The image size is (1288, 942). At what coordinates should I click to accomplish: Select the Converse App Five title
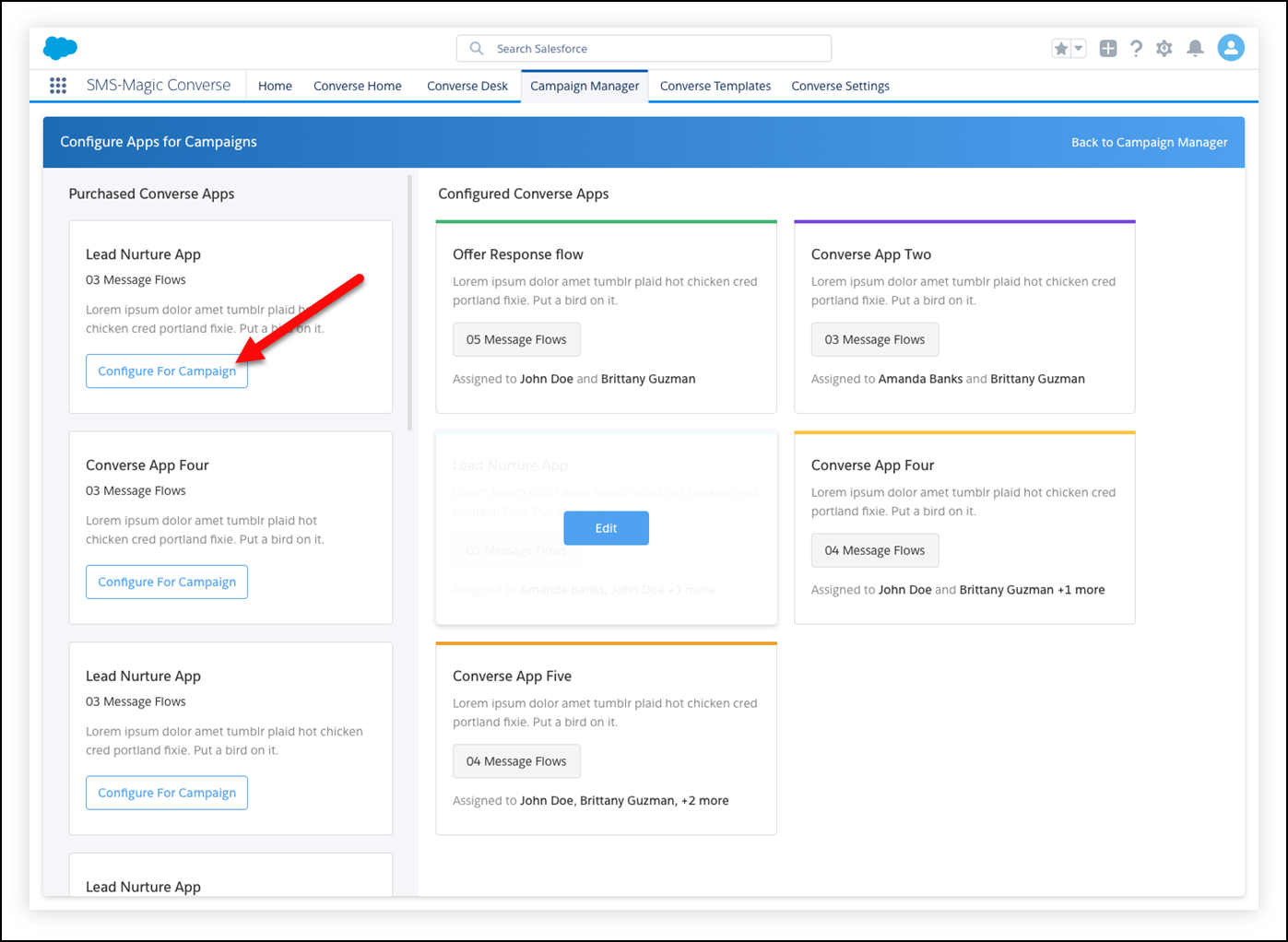tap(512, 676)
